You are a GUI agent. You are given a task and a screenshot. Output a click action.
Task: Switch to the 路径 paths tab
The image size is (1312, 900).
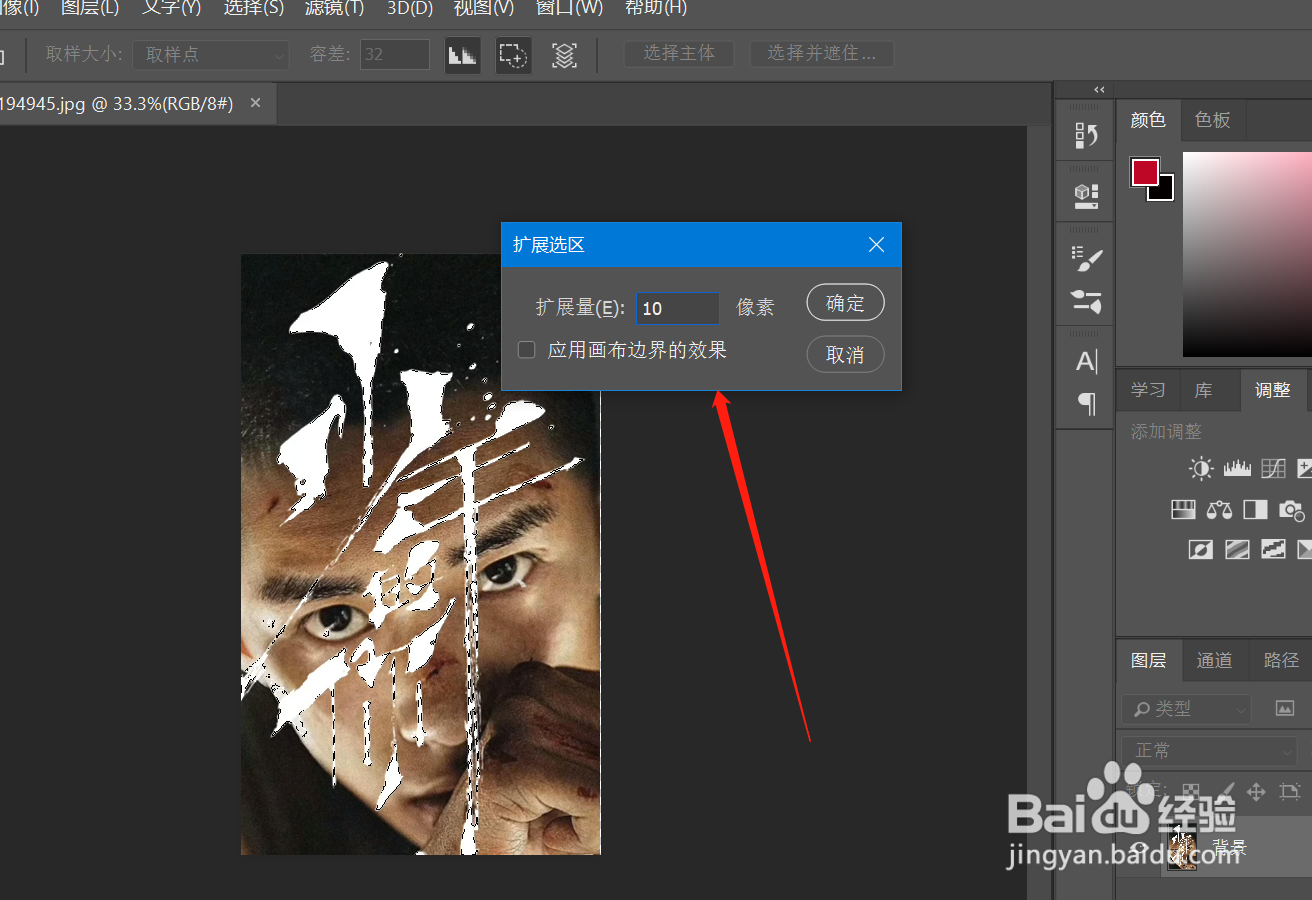tap(1281, 660)
